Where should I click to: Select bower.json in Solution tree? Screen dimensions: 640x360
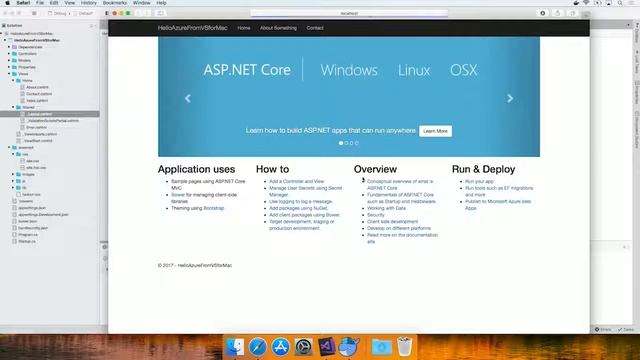point(27,221)
